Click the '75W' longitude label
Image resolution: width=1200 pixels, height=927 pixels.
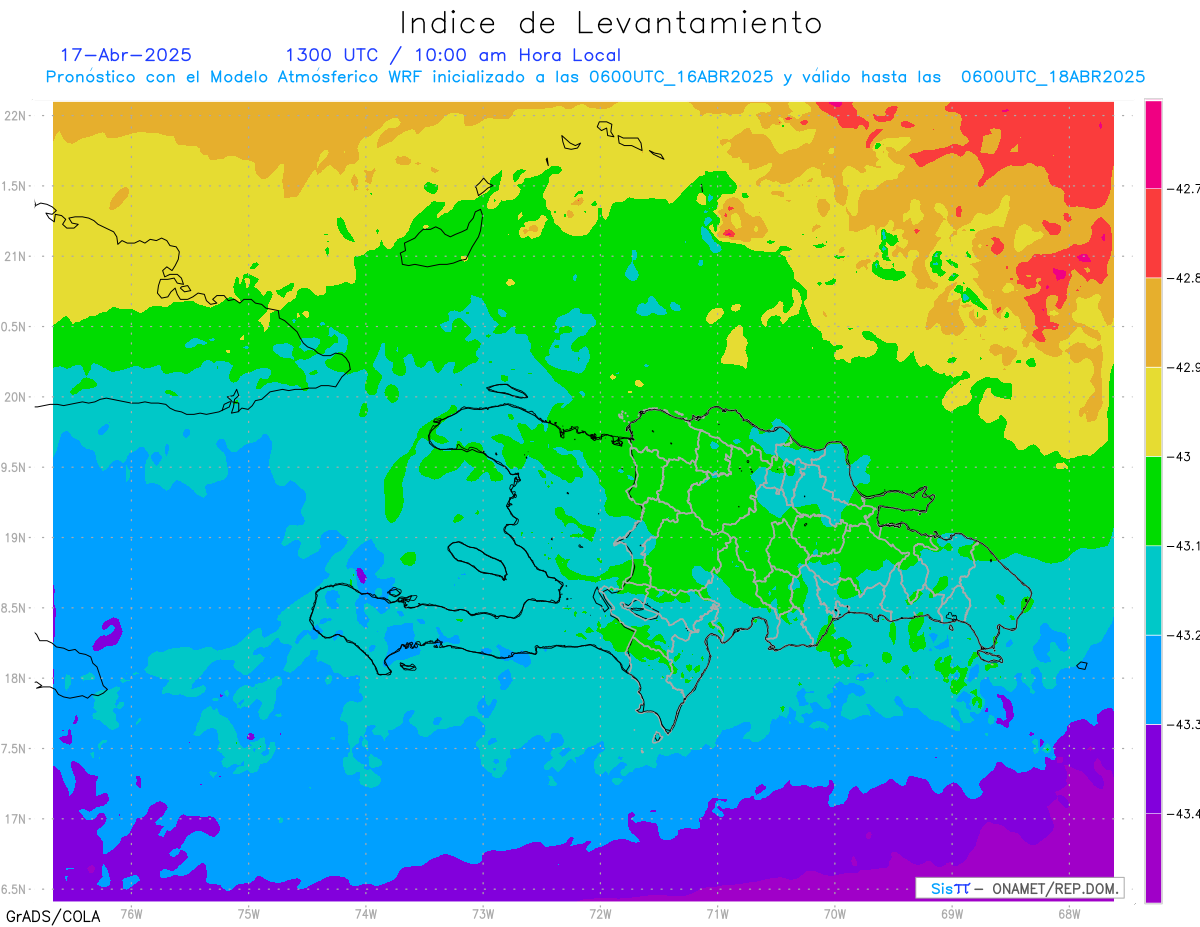(x=248, y=913)
